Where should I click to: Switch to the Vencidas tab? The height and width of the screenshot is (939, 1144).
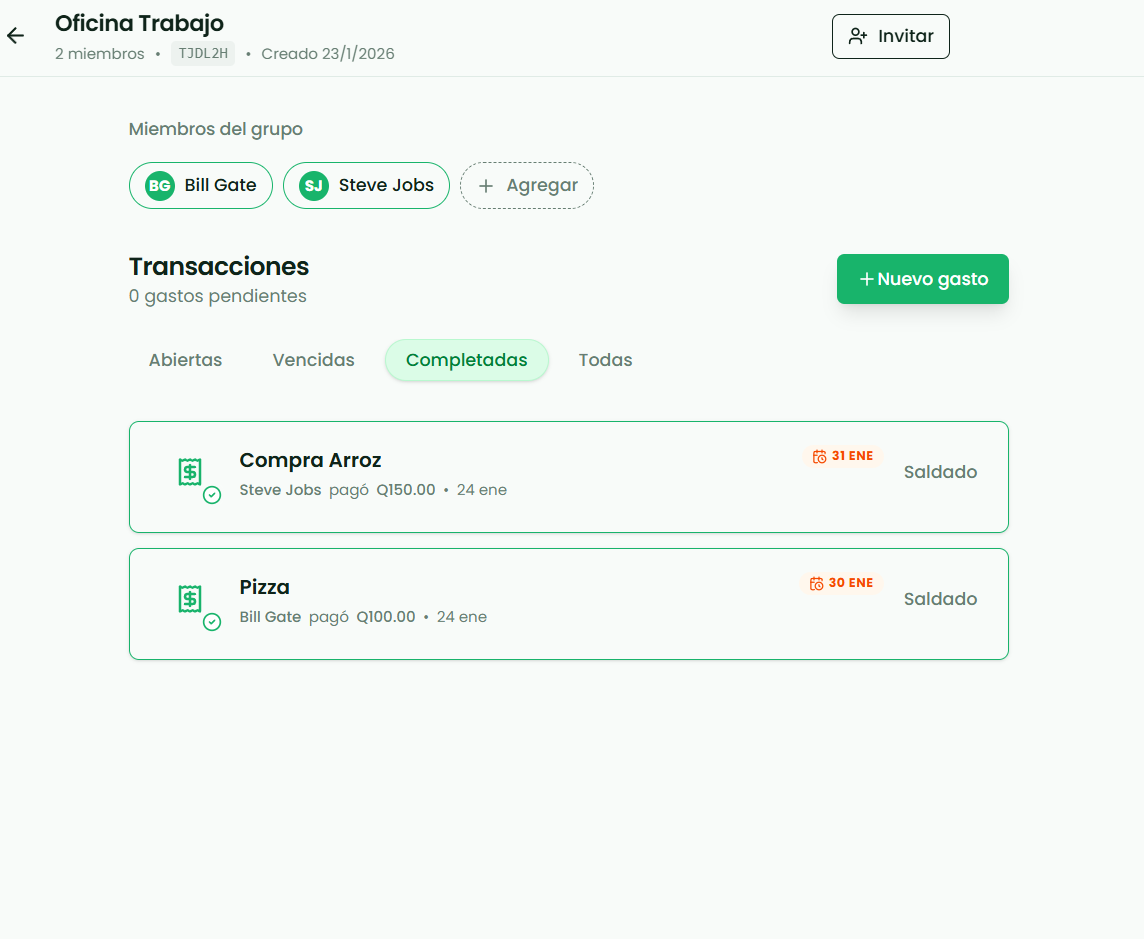(x=313, y=360)
